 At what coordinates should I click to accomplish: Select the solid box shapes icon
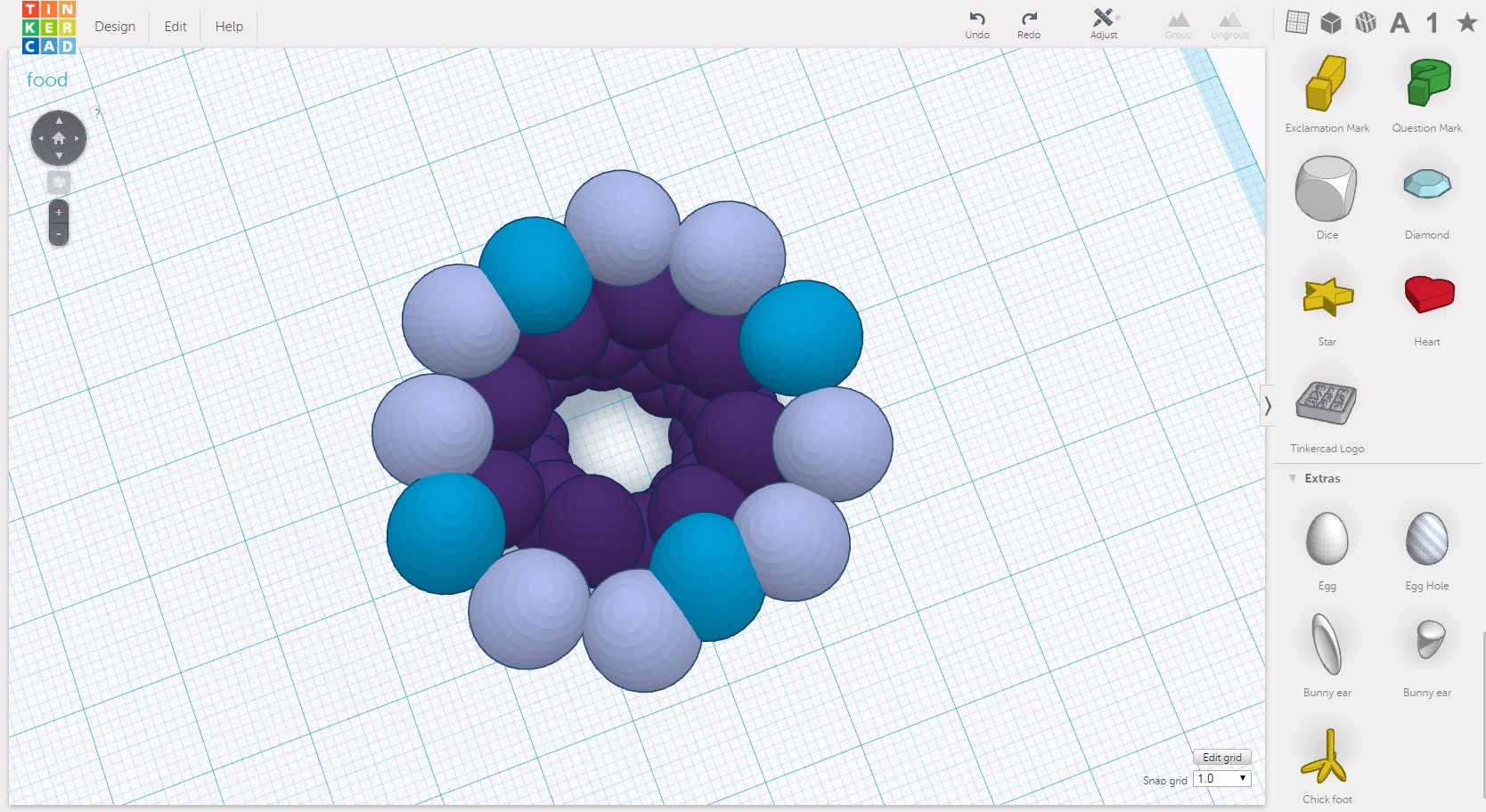tap(1331, 22)
